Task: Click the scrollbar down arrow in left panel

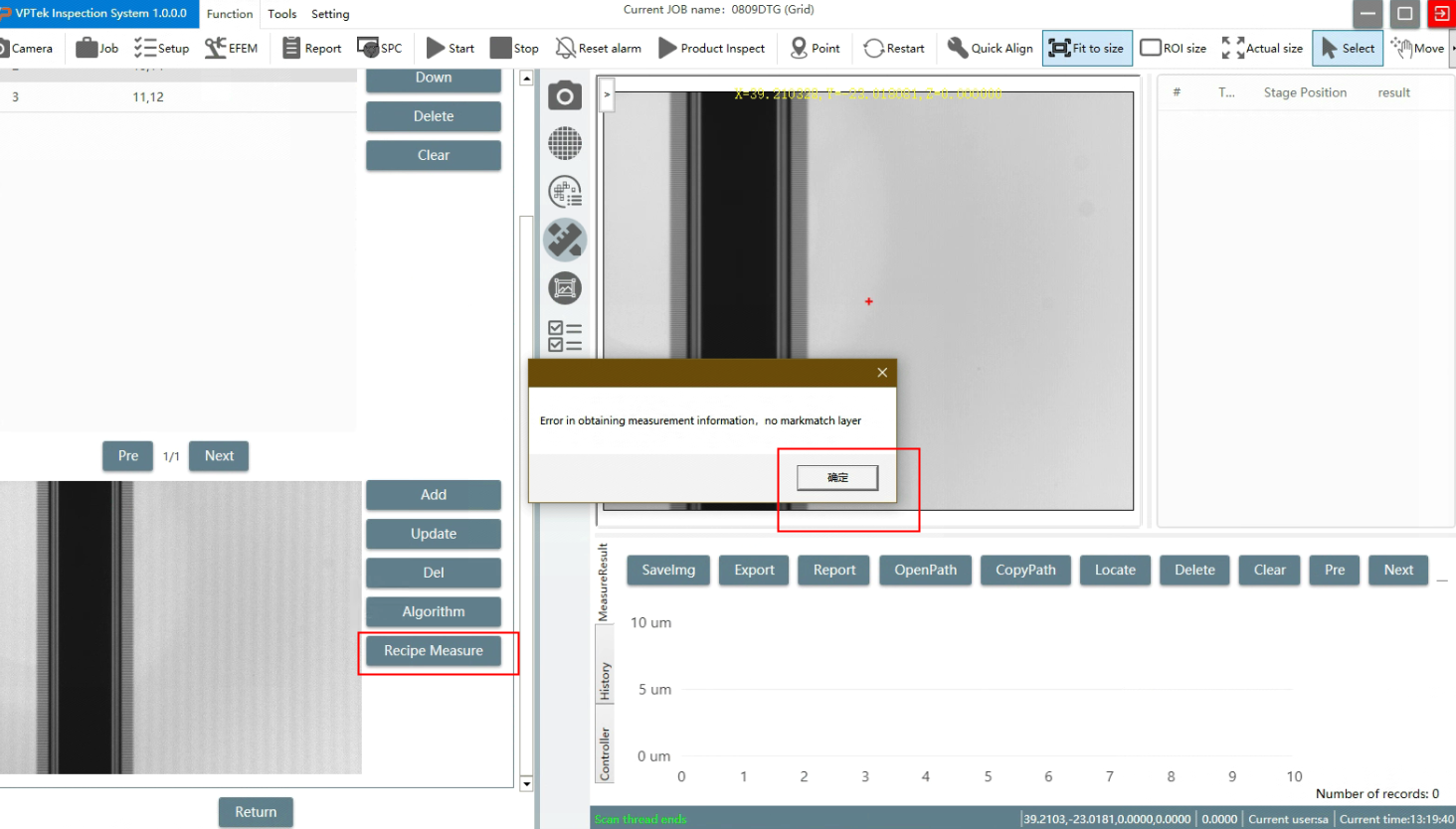Action: 526,783
